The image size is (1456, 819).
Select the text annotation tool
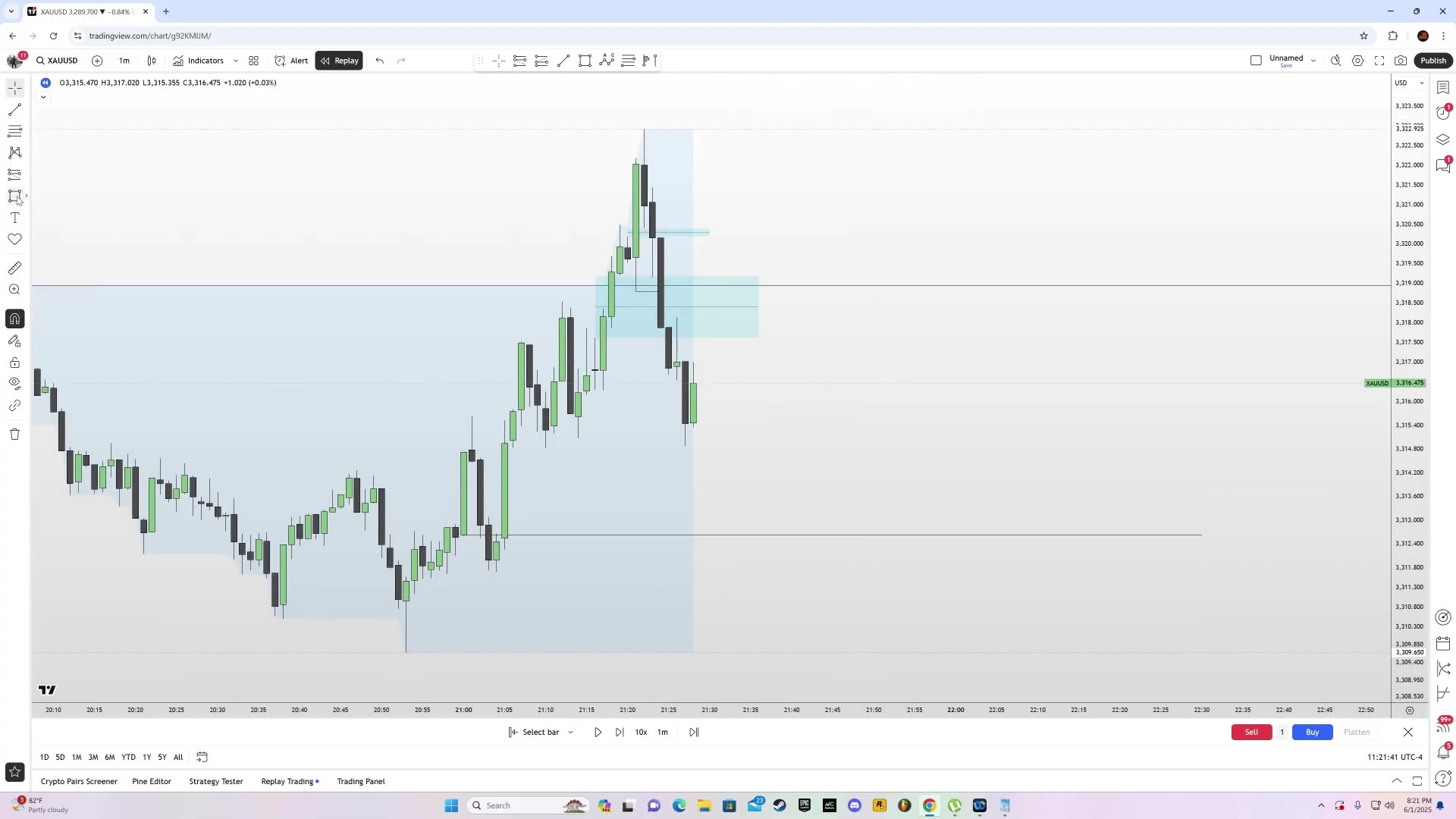click(14, 218)
